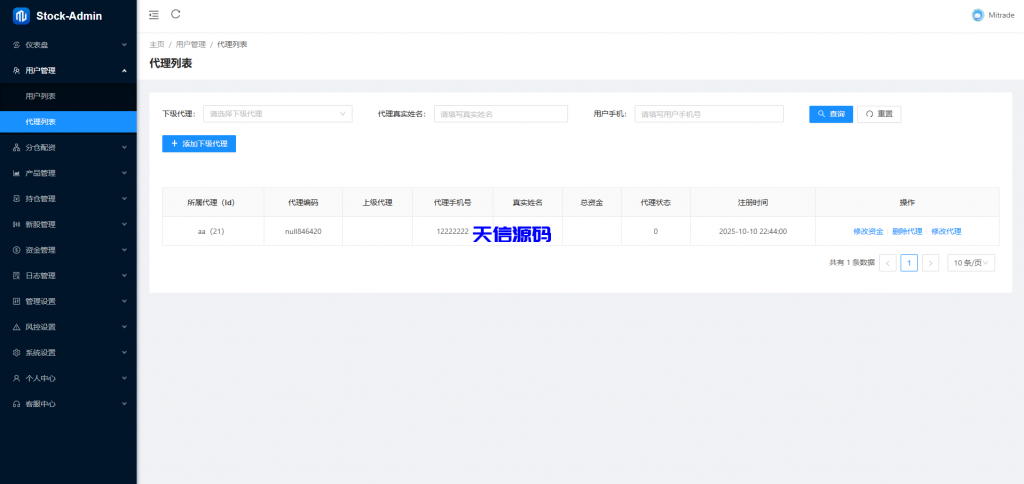The image size is (1024, 484).
Task: Click the 持仓管理 sidebar icon
Action: pos(16,199)
